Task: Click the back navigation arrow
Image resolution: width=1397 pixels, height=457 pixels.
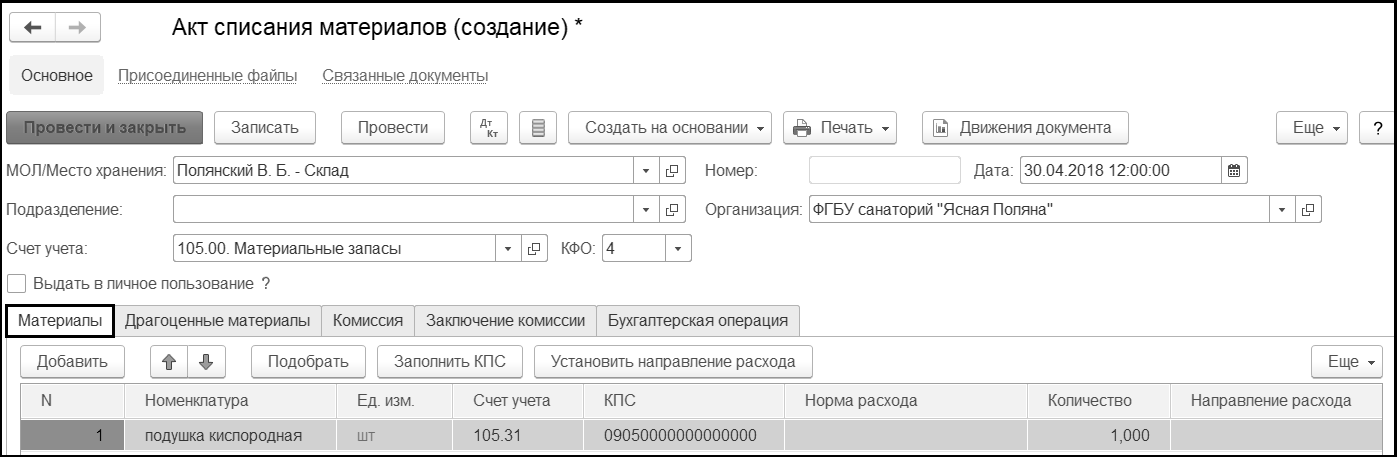Action: (32, 29)
